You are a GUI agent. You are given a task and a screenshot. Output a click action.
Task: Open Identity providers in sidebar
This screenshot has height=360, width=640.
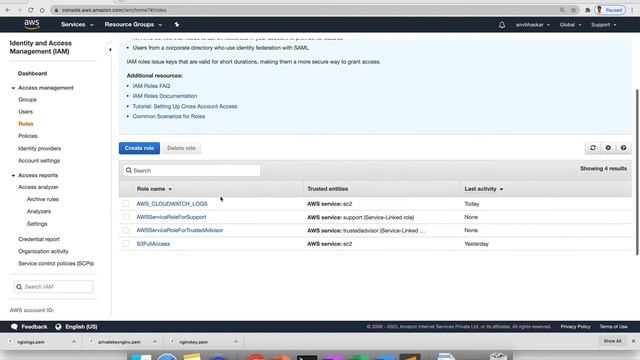coord(40,149)
